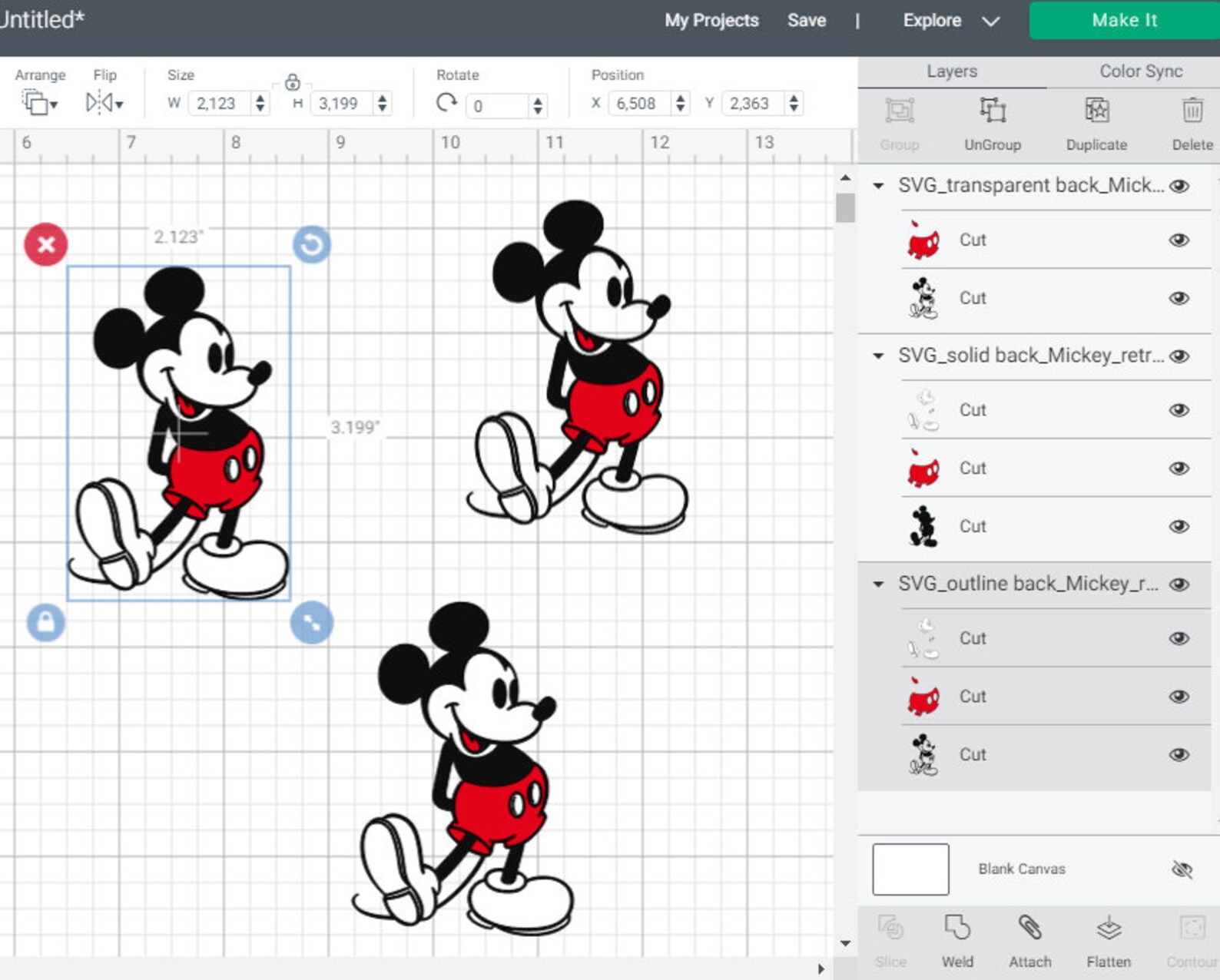The image size is (1220, 980).
Task: Hide red shorts layer in solid back group
Action: 1179,468
